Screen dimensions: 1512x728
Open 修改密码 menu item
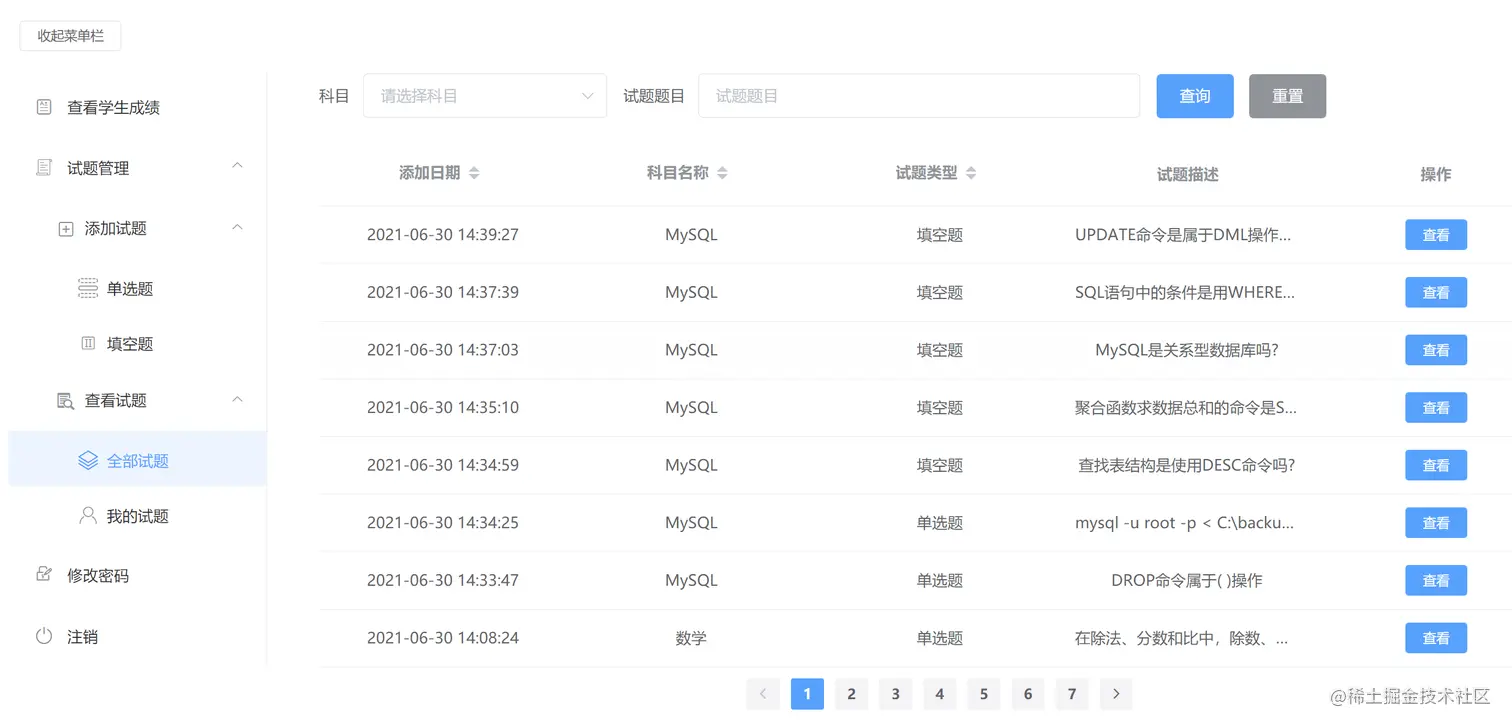(x=137, y=575)
